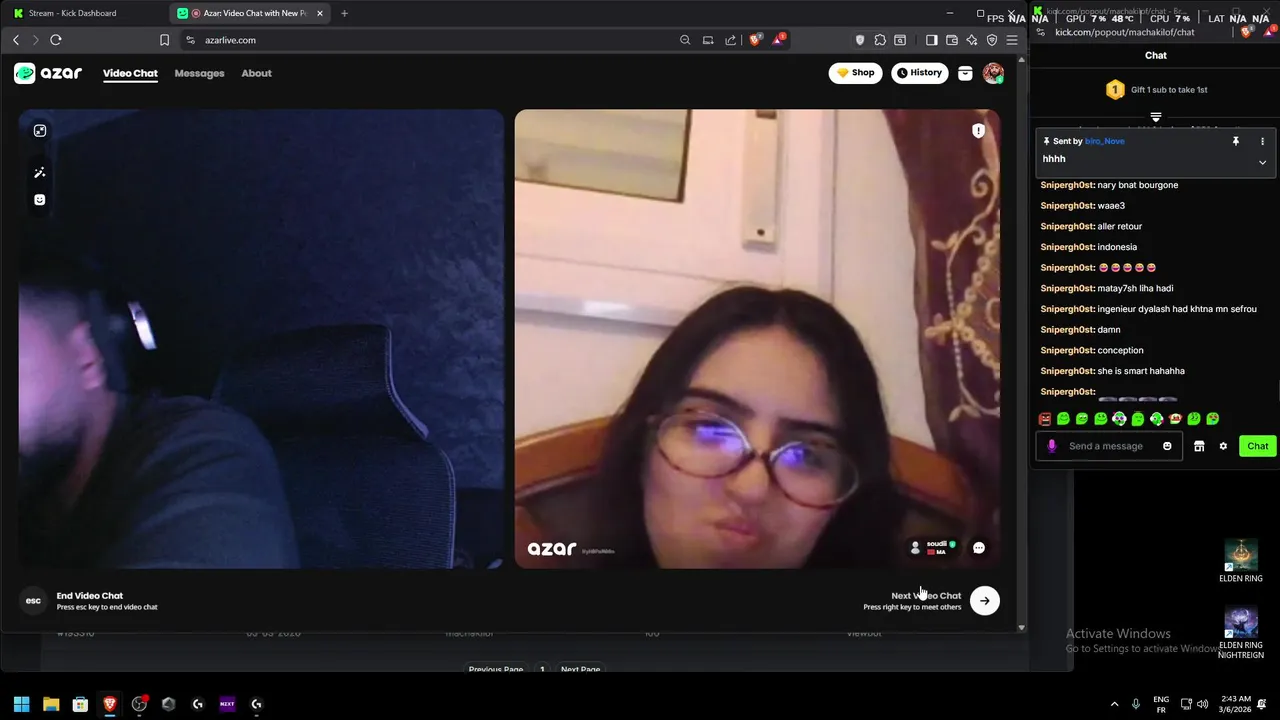
Task: Click the Previous Page link
Action: click(x=496, y=669)
